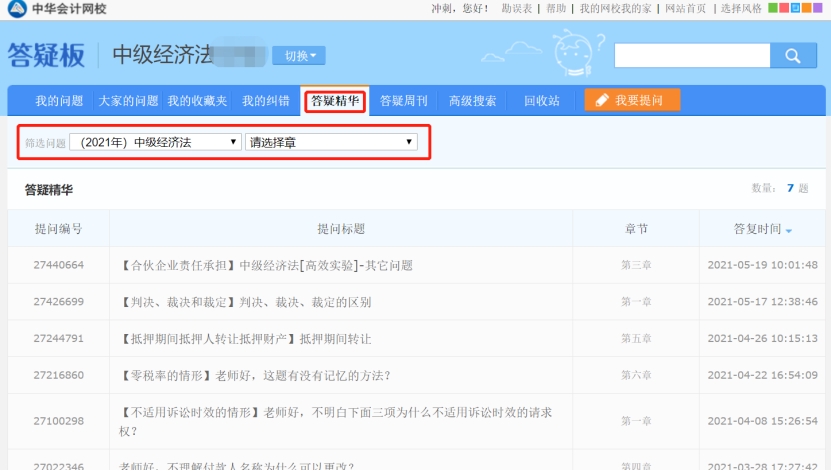Choose the red style color swatch
Image resolution: width=831 pixels, height=471 pixels.
coord(784,8)
